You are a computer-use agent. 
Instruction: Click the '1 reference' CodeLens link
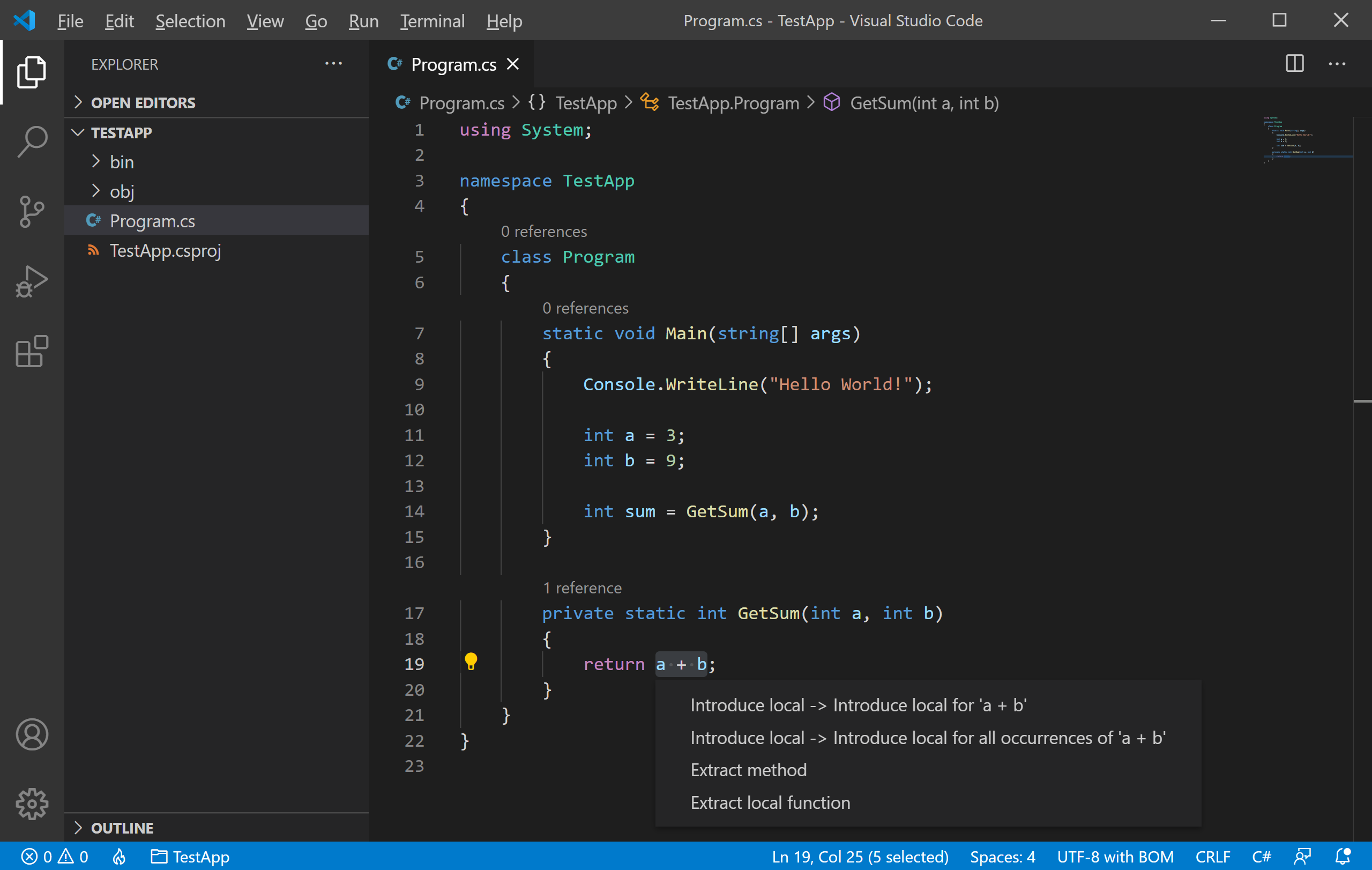[x=581, y=588]
